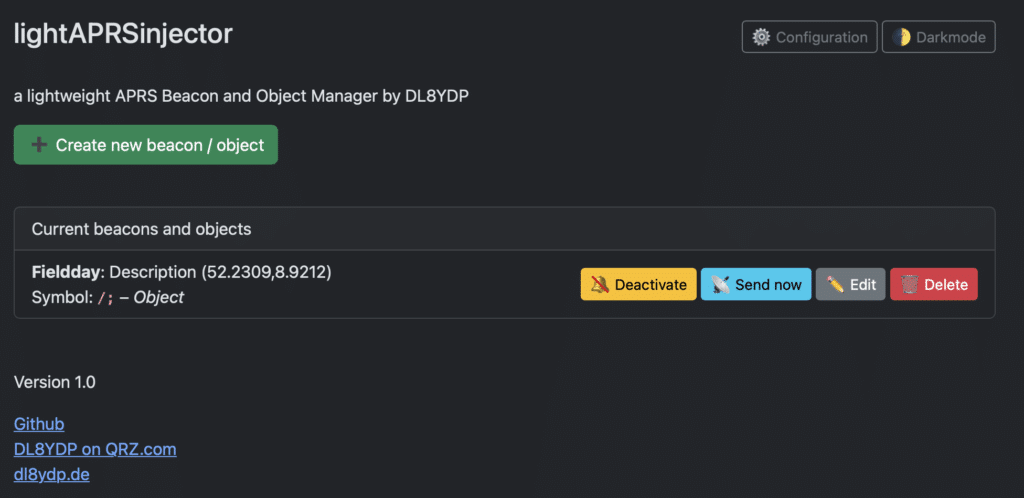Click the Symbol /; code text
Image resolution: width=1024 pixels, height=498 pixels.
tap(105, 298)
